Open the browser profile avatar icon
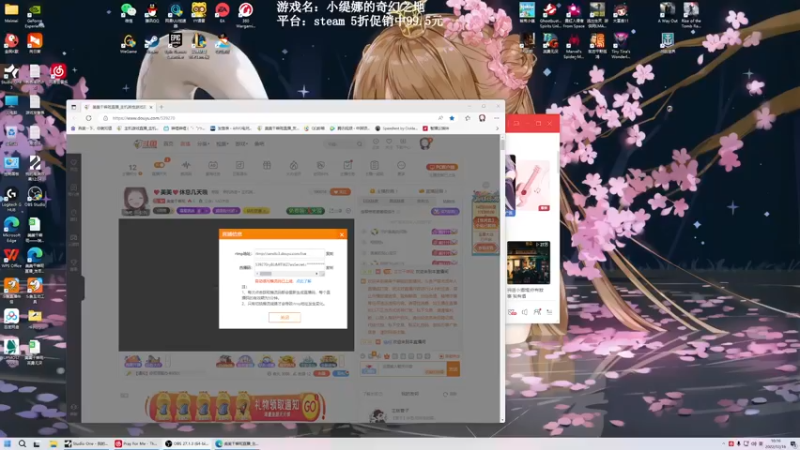The width and height of the screenshot is (800, 450). pyautogui.click(x=482, y=118)
